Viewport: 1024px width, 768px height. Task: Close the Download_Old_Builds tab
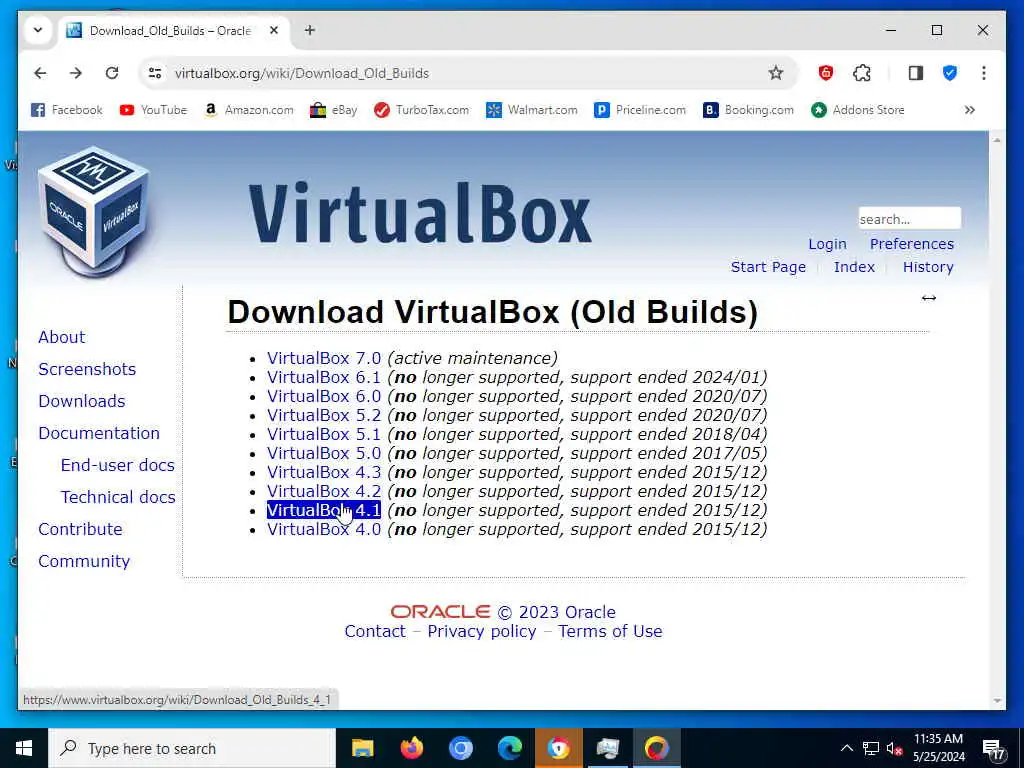(274, 31)
